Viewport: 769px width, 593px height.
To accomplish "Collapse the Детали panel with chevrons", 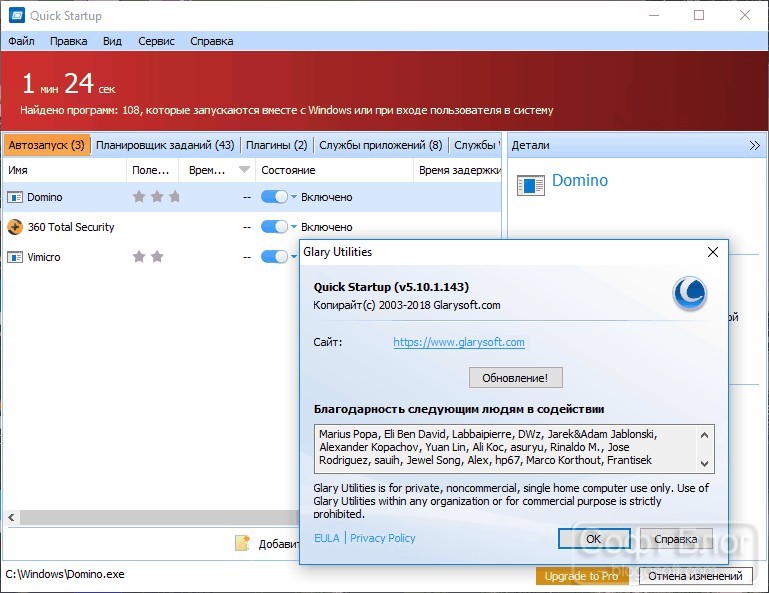I will [x=754, y=145].
